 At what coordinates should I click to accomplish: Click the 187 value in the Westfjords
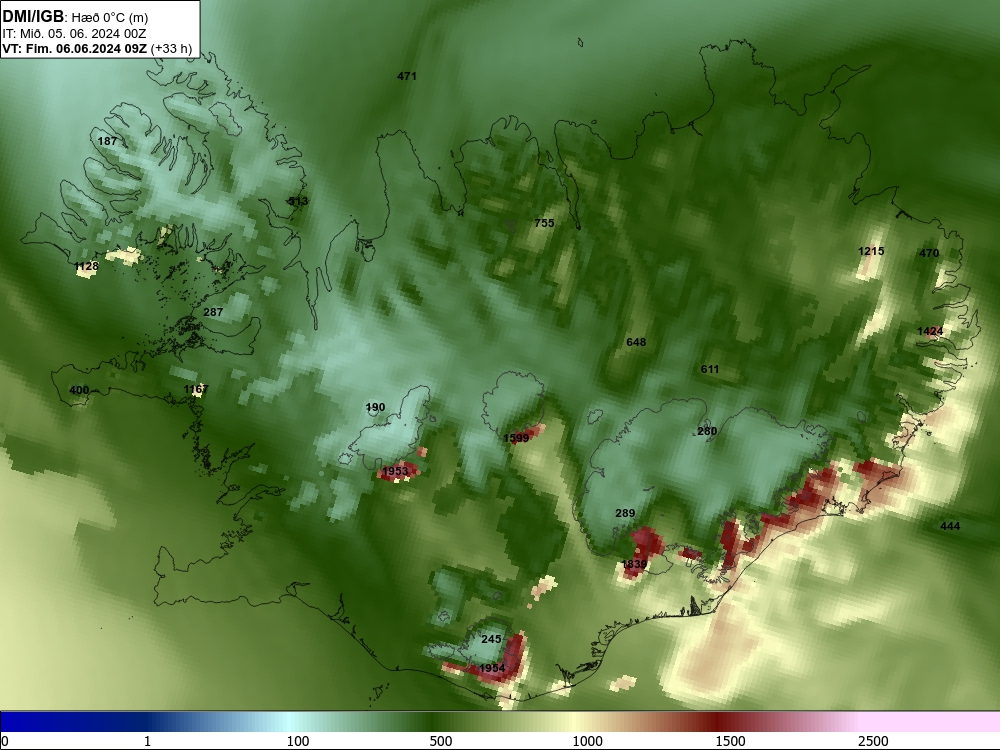pos(107,141)
